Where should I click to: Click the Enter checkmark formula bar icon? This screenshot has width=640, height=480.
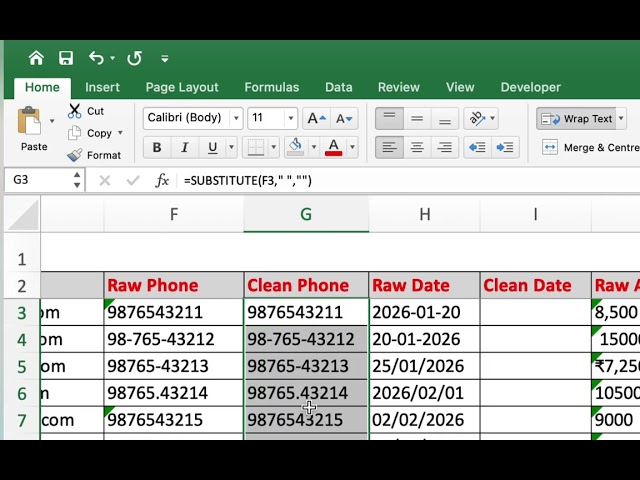[133, 180]
